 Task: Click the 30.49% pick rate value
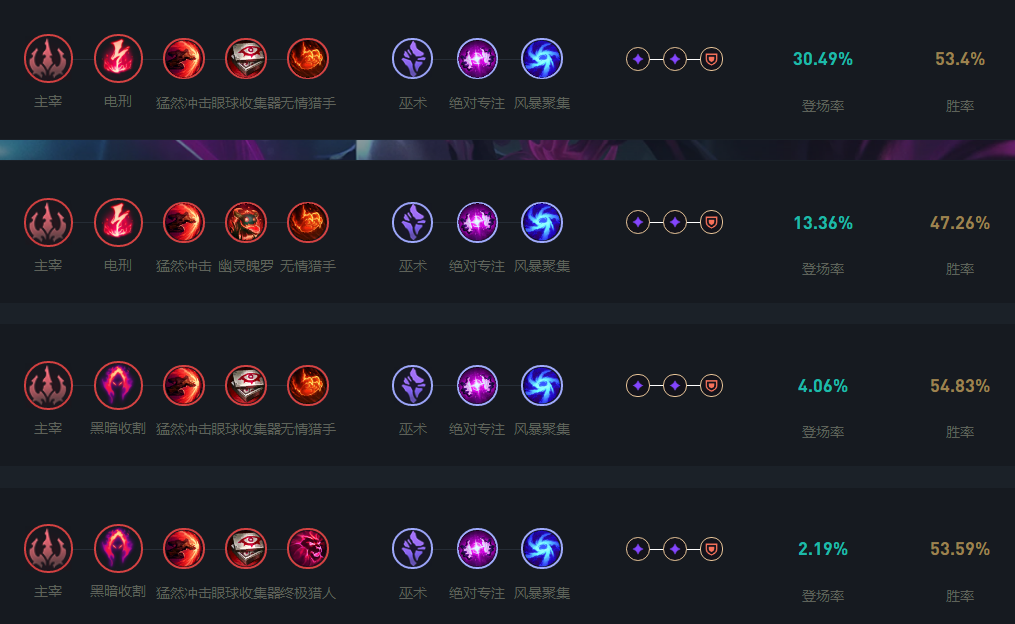(x=823, y=59)
